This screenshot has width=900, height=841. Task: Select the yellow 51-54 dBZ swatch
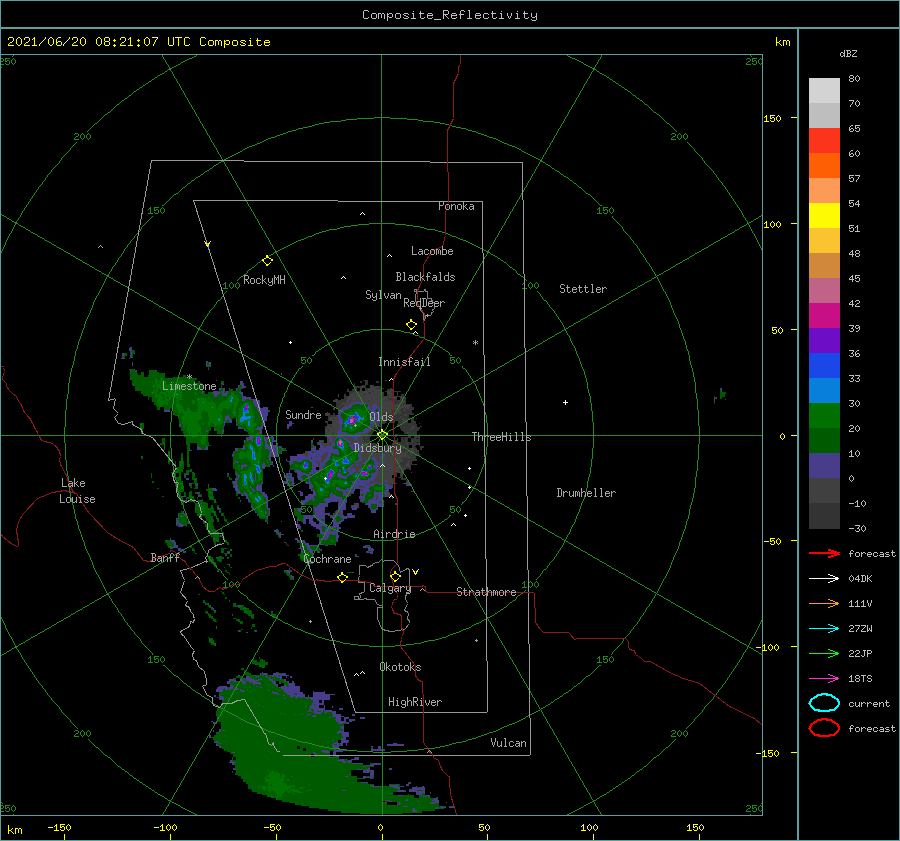[824, 216]
